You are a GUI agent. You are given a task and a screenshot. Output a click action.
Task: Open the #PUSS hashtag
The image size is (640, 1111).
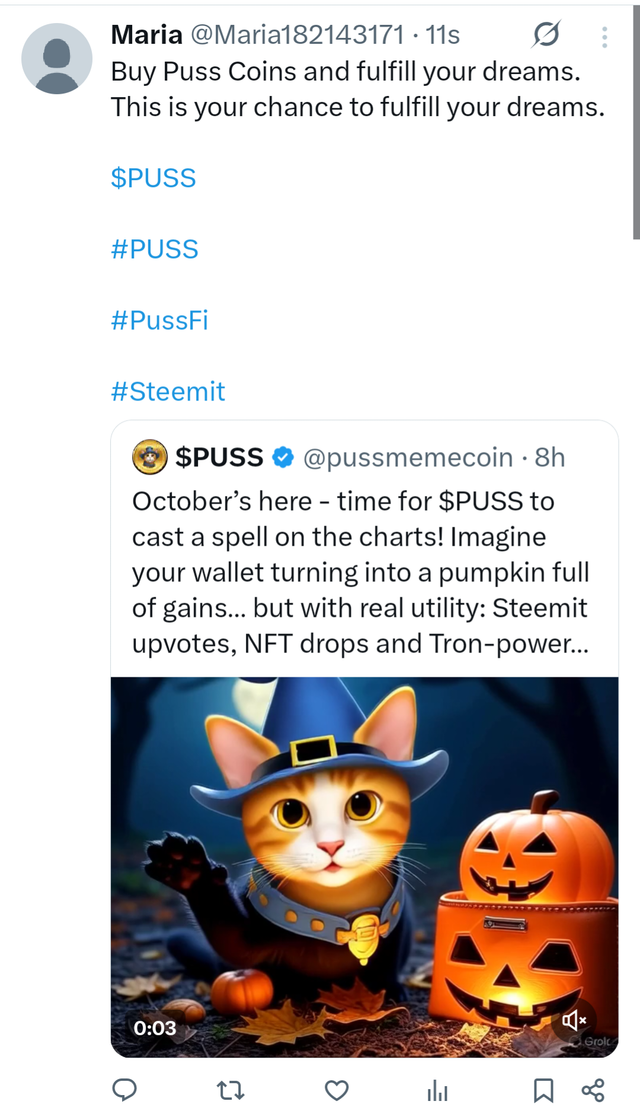point(154,249)
